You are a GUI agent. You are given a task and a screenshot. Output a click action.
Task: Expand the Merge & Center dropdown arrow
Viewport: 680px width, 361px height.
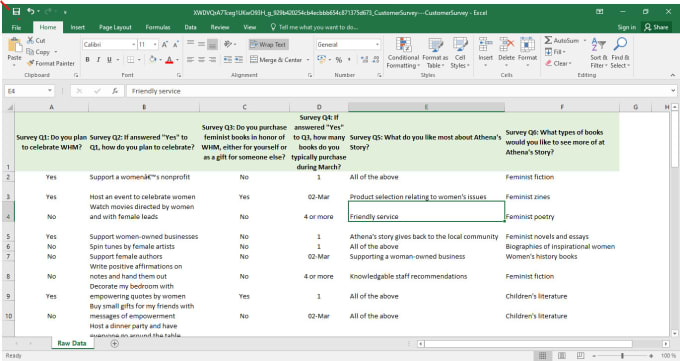point(308,60)
